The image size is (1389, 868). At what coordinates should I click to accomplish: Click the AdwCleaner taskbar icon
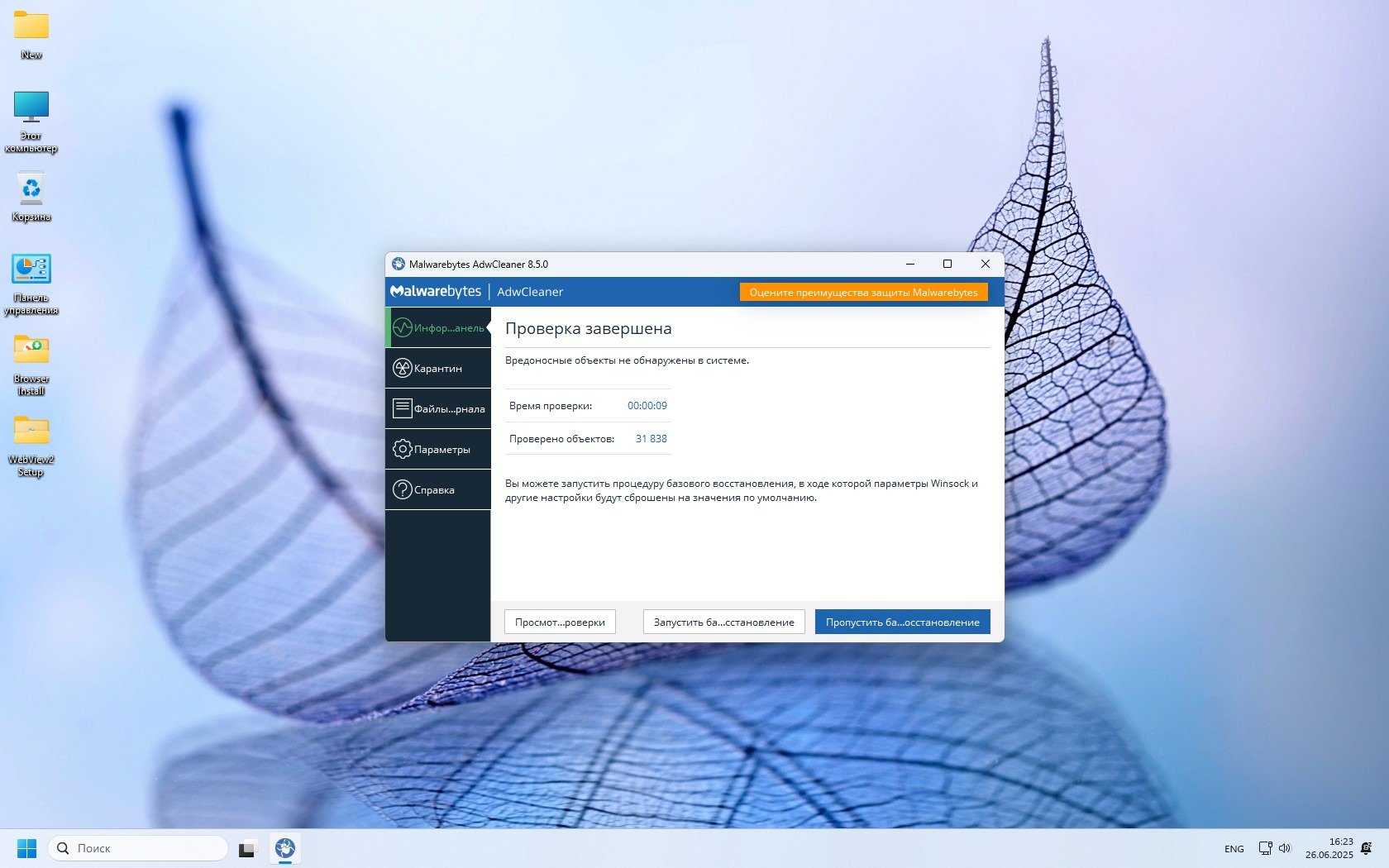point(285,848)
